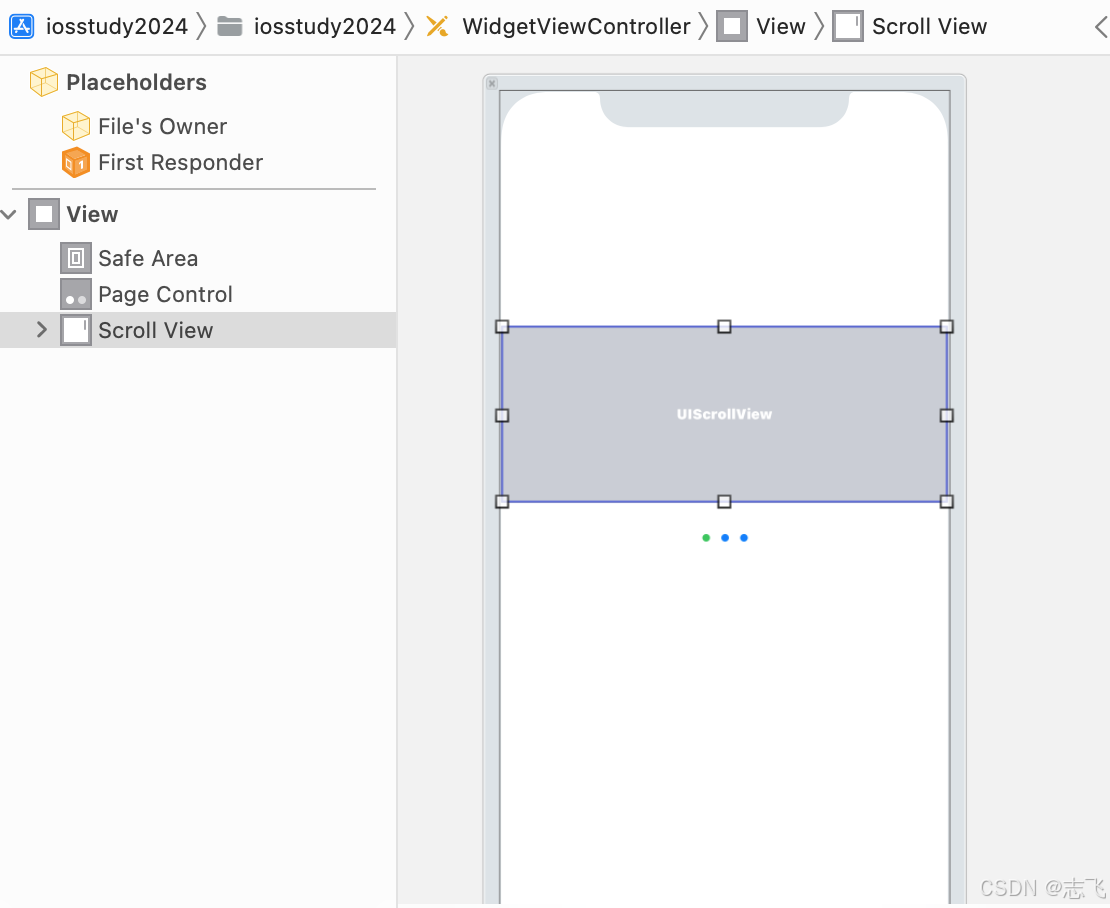The image size is (1110, 908).
Task: Click the Scroll View icon in breadcrumb bar
Action: (x=847, y=27)
